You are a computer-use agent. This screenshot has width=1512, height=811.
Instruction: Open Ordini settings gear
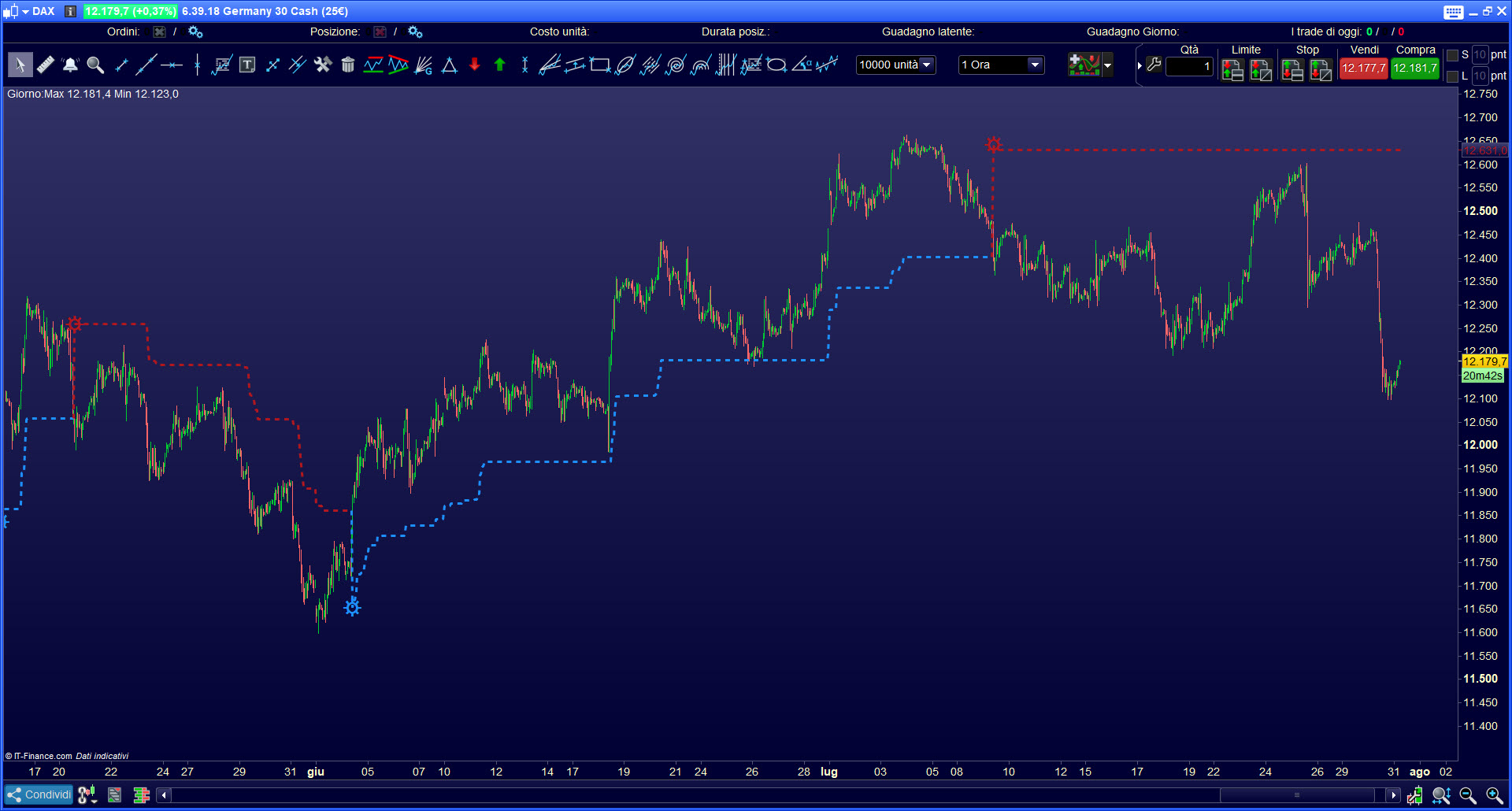(195, 32)
